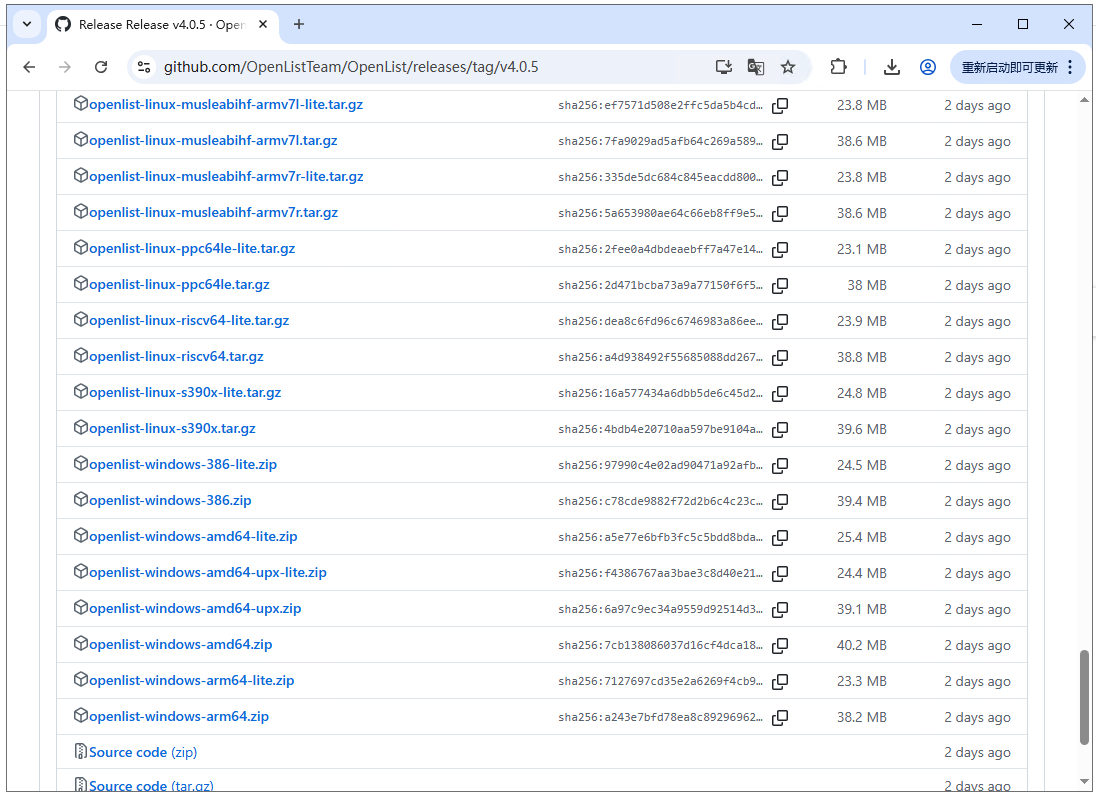
Task: Click the page vertical scrollbar thumb
Action: click(1084, 697)
